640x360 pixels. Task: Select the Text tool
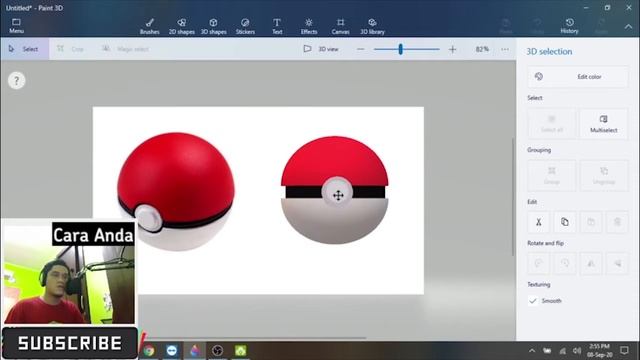(x=277, y=26)
